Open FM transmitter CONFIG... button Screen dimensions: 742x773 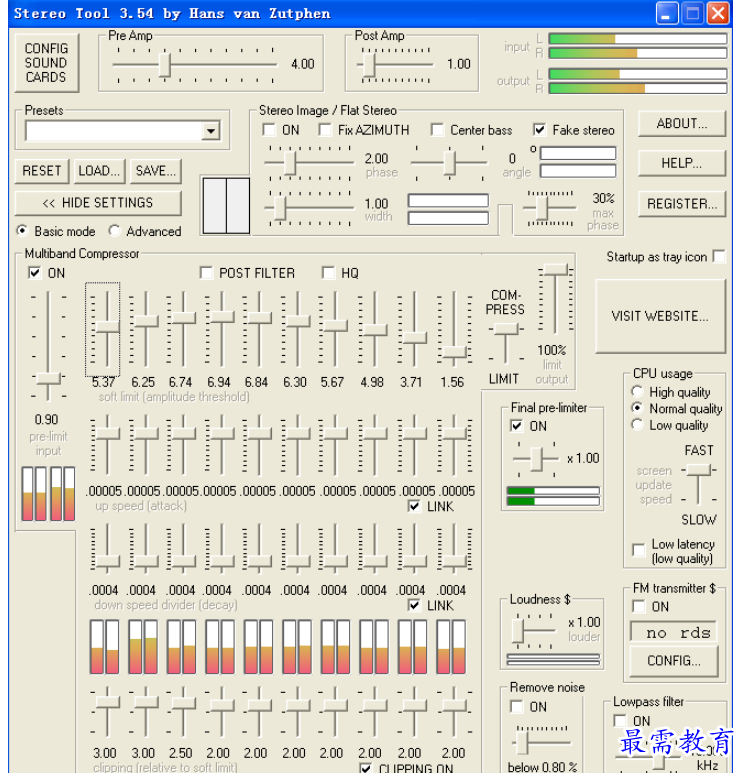coord(673,661)
